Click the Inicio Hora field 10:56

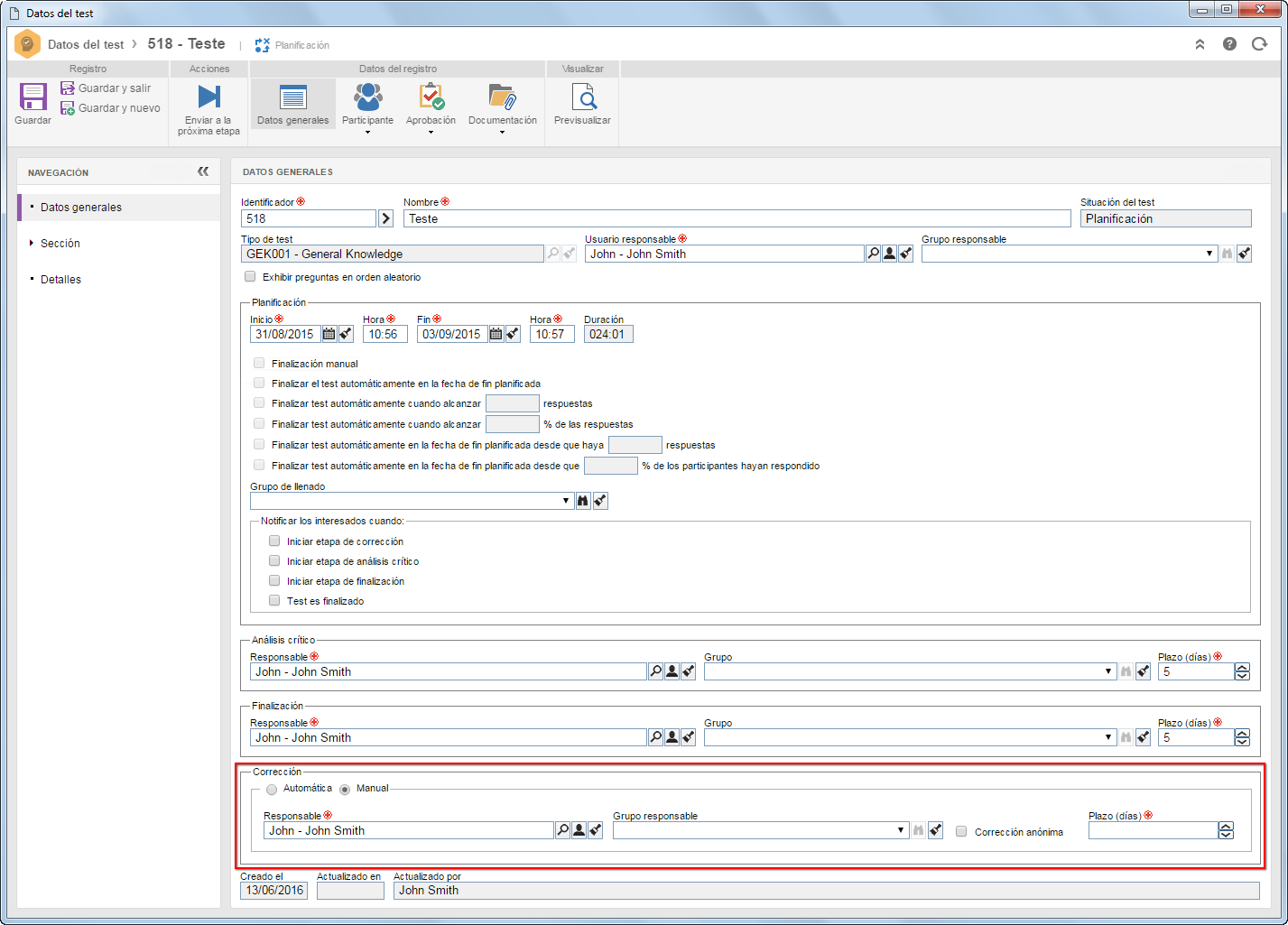[x=385, y=334]
